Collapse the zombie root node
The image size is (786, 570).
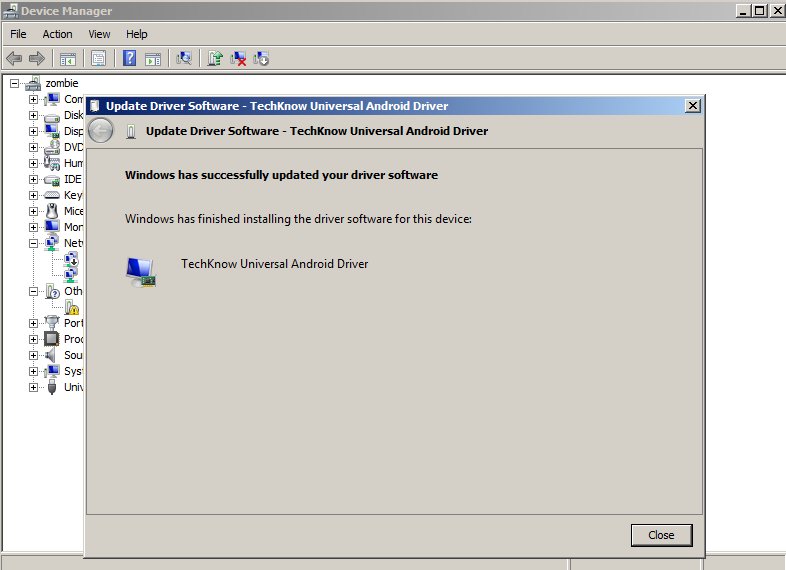15,83
